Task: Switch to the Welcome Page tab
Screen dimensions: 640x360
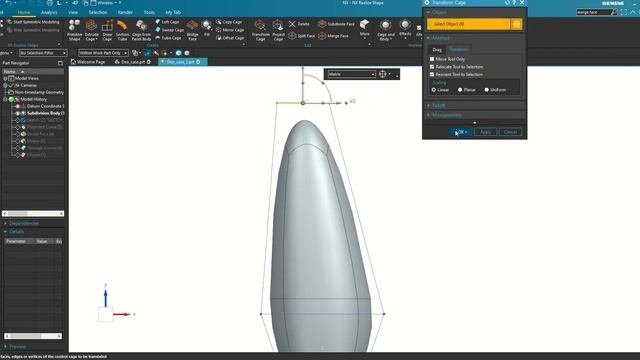Action: pyautogui.click(x=88, y=62)
